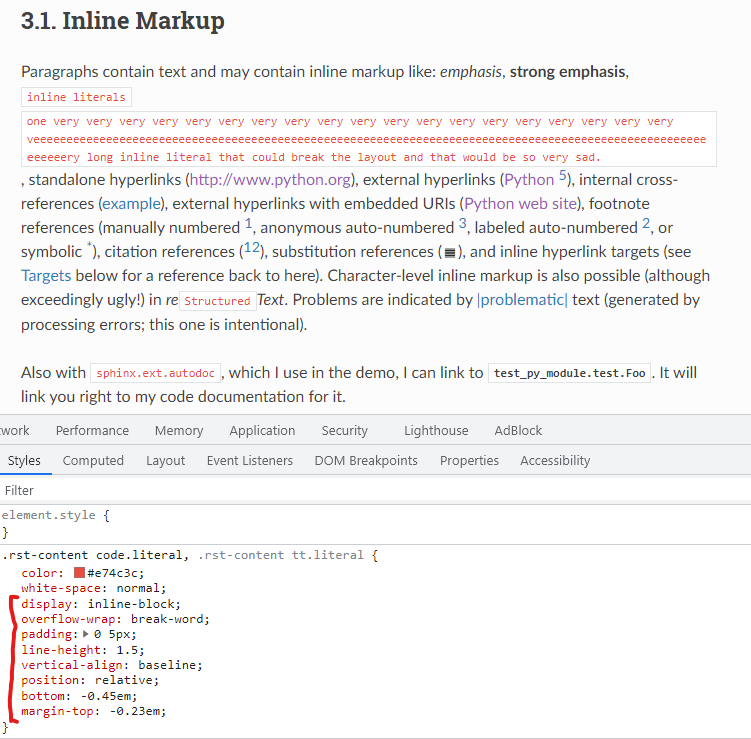Edit the color property name
This screenshot has height=739, width=751.
pos(39,573)
